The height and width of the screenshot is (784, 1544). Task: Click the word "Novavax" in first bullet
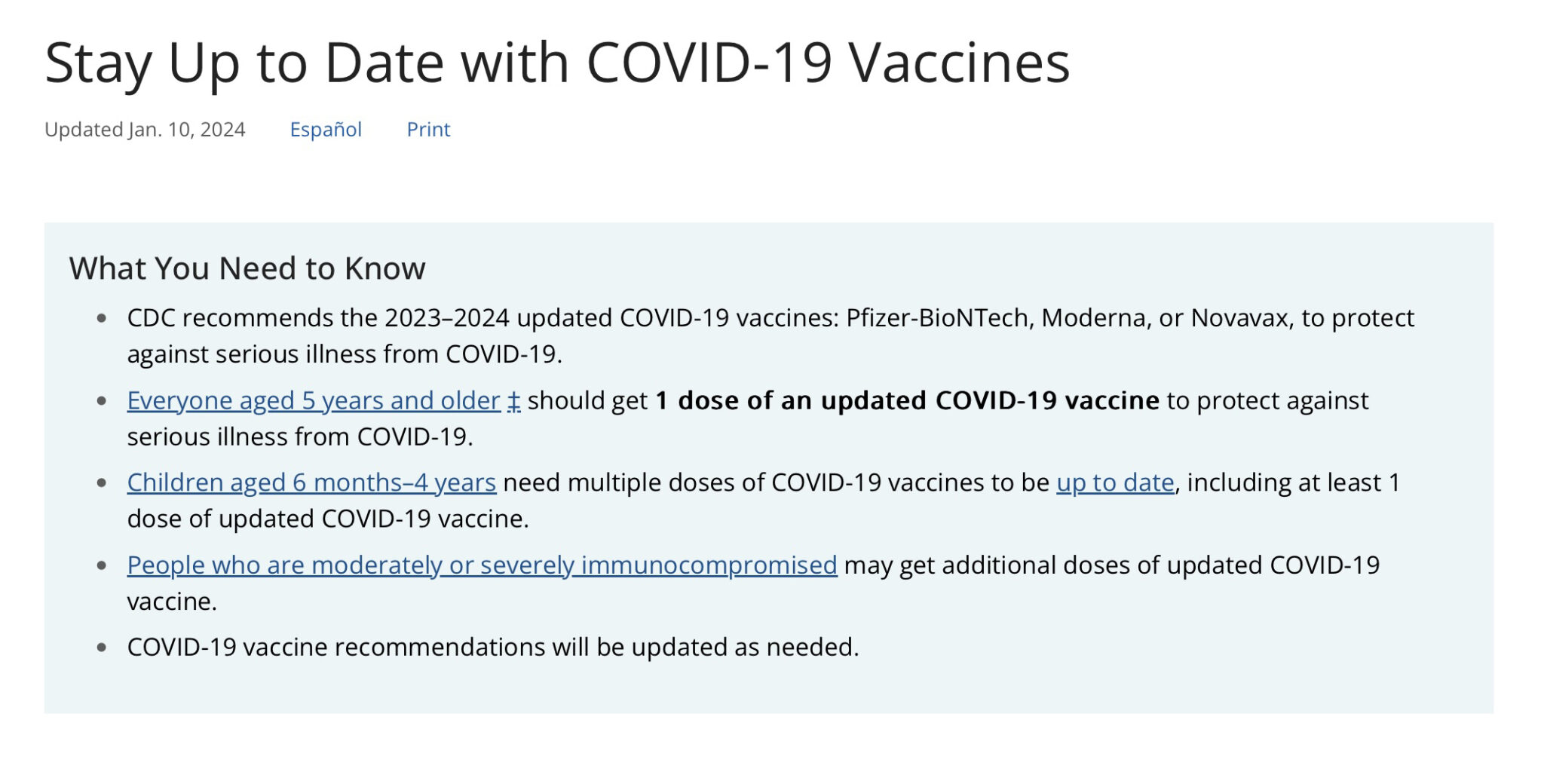[x=1239, y=318]
